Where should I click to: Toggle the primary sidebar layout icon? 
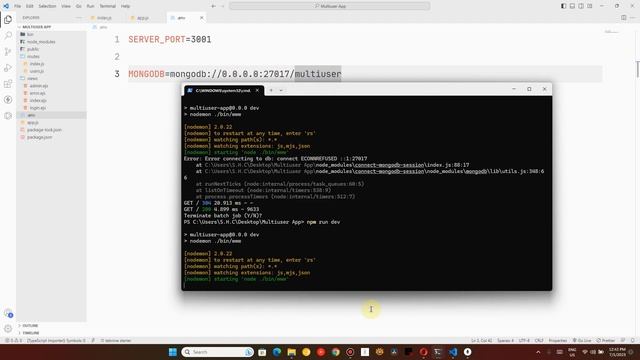[x=563, y=6]
